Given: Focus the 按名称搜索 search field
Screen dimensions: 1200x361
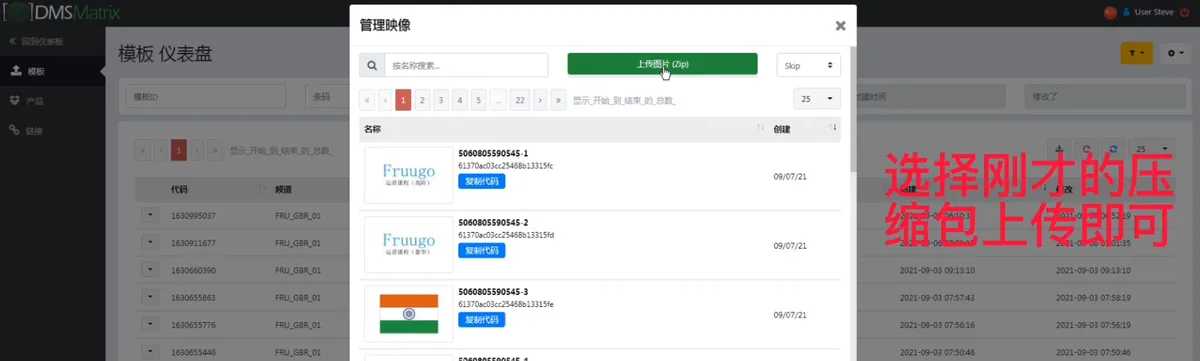Looking at the screenshot, I should (466, 65).
